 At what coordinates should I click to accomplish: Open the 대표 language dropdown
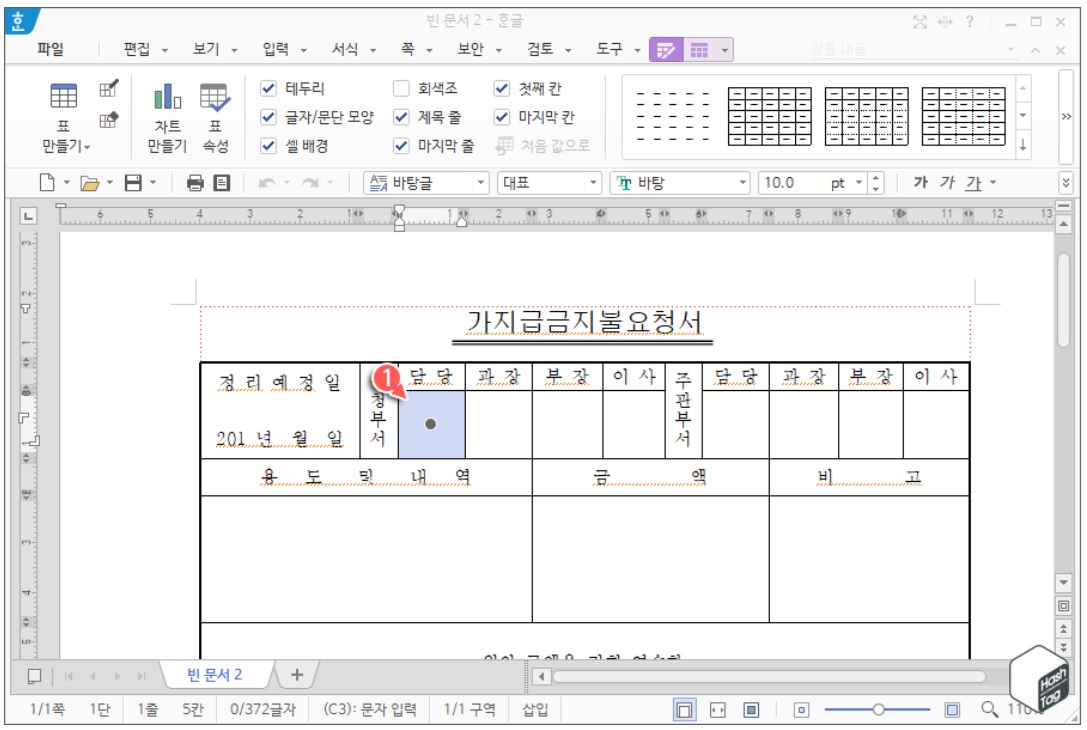593,183
